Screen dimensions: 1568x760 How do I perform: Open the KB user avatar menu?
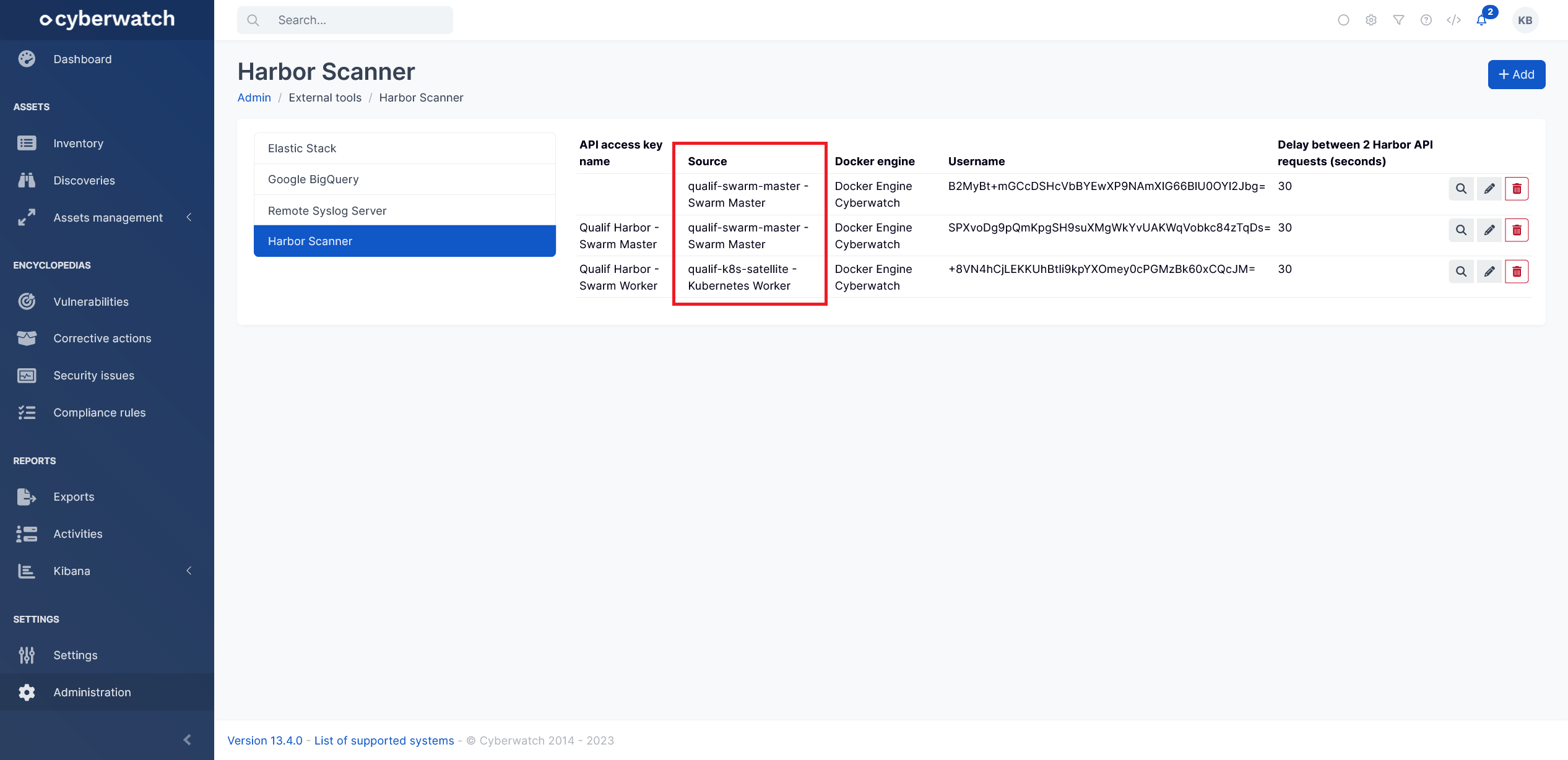click(x=1525, y=20)
